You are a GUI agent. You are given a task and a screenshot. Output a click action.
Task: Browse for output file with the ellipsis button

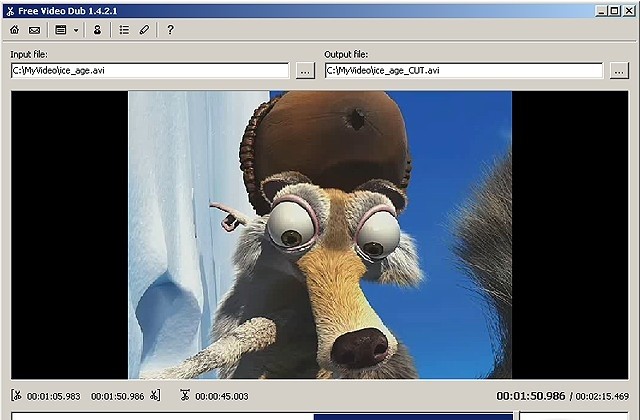619,71
